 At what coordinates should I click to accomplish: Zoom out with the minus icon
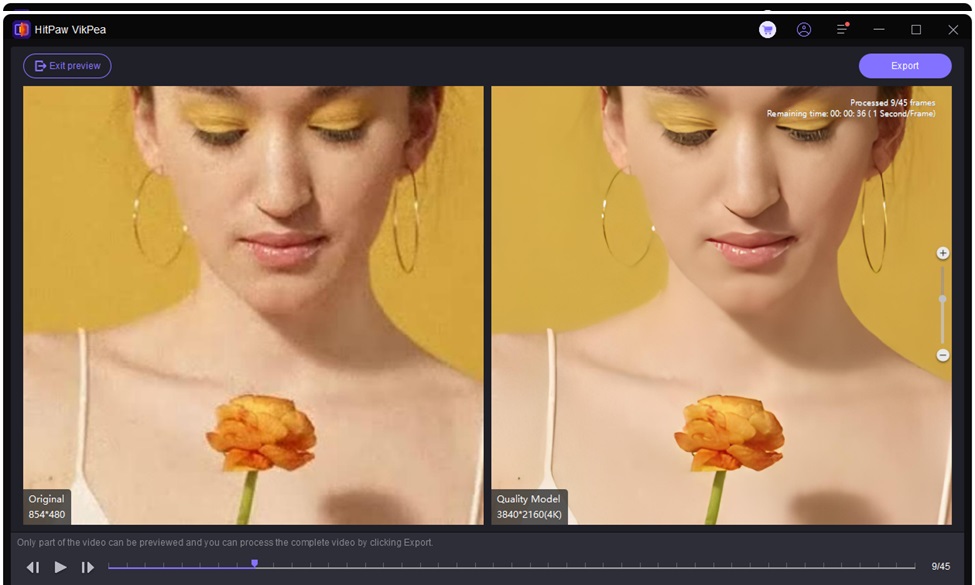942,355
